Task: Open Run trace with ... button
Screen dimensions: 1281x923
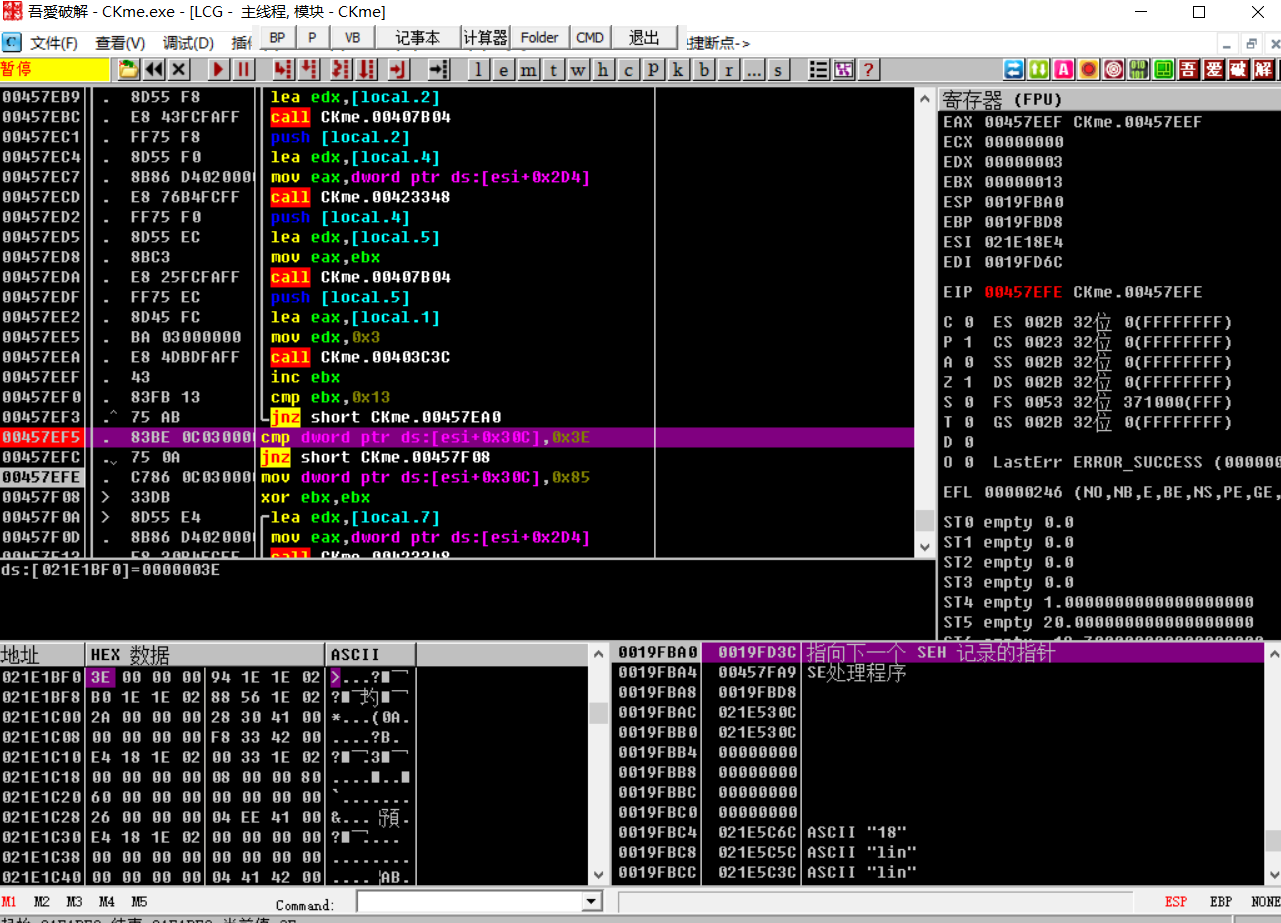Action: click(x=753, y=70)
